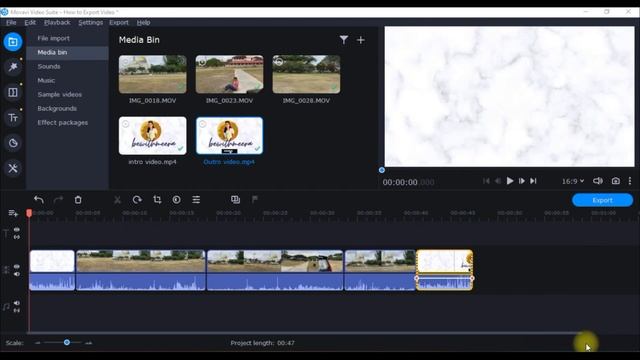Image resolution: width=640 pixels, height=360 pixels.
Task: Mute the main video track audio
Action: pos(17,274)
